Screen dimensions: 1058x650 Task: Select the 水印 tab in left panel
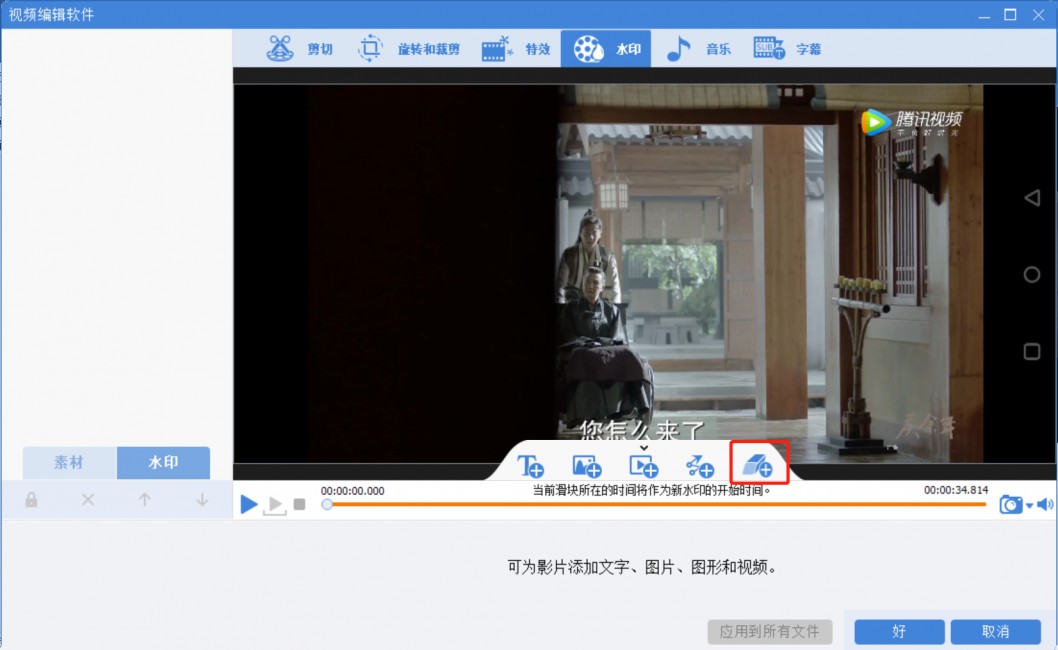click(x=163, y=462)
